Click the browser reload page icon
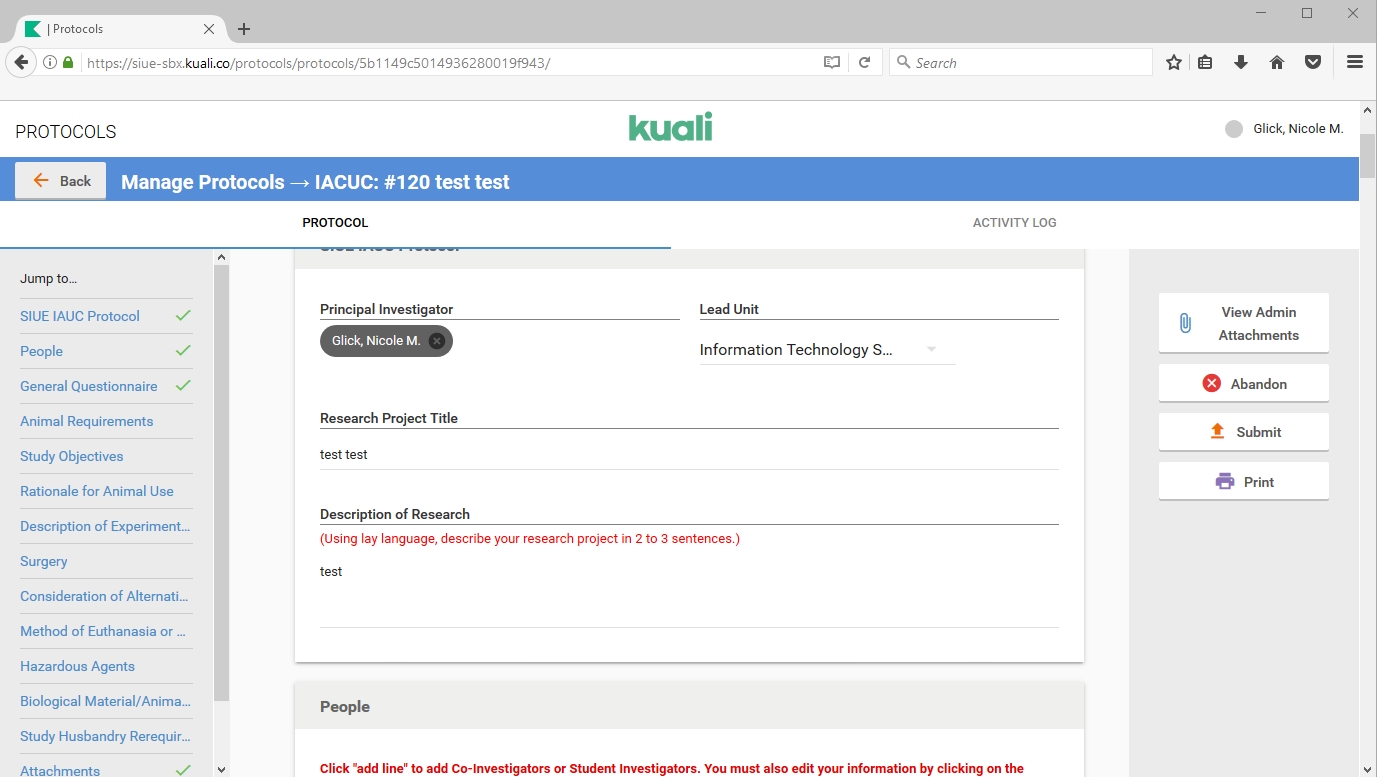The width and height of the screenshot is (1377, 777). tap(864, 62)
